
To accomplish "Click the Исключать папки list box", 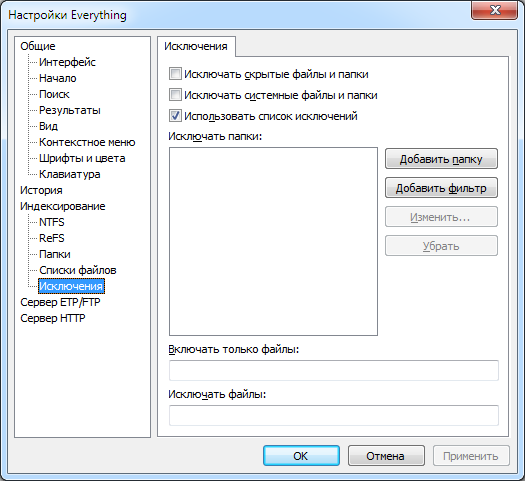I will tap(273, 241).
